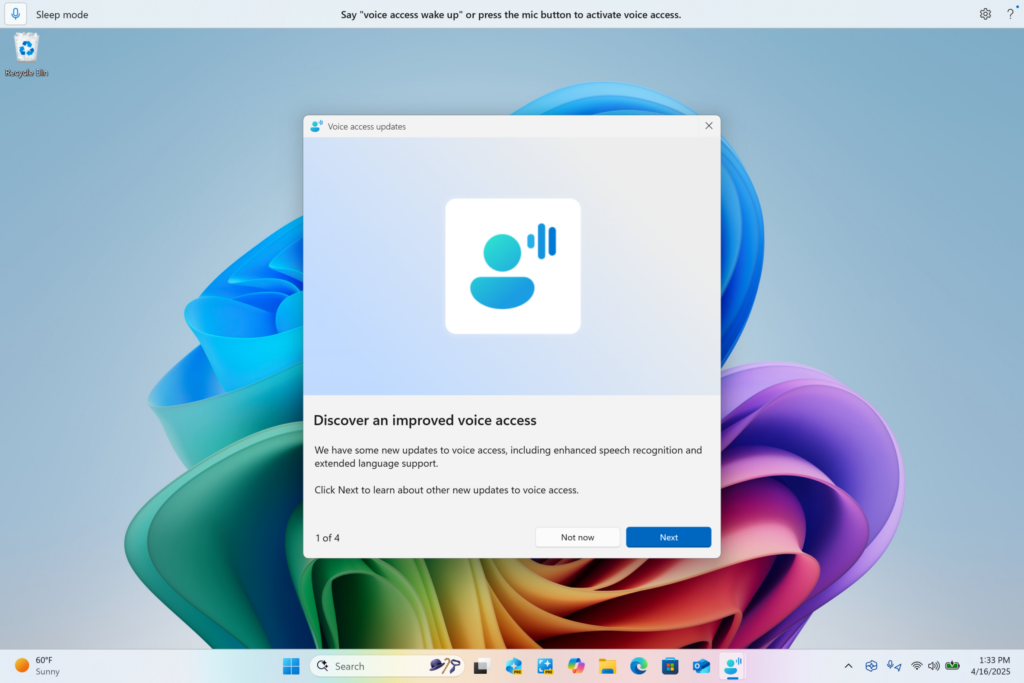Click the Windows Start button
This screenshot has height=683, width=1024.
tap(291, 665)
